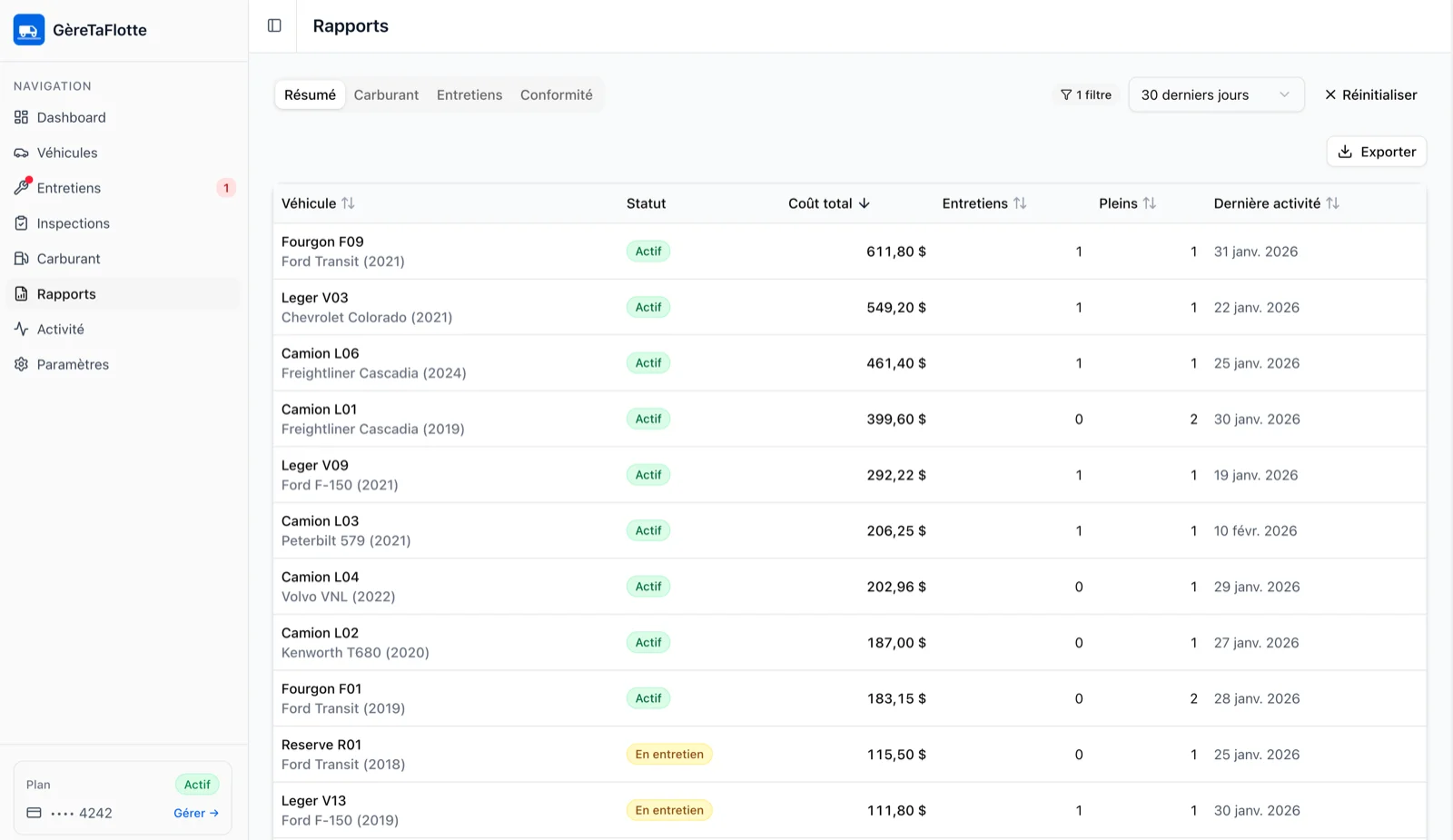Select the Entretiens report tab
The image size is (1453, 840).
click(x=469, y=94)
